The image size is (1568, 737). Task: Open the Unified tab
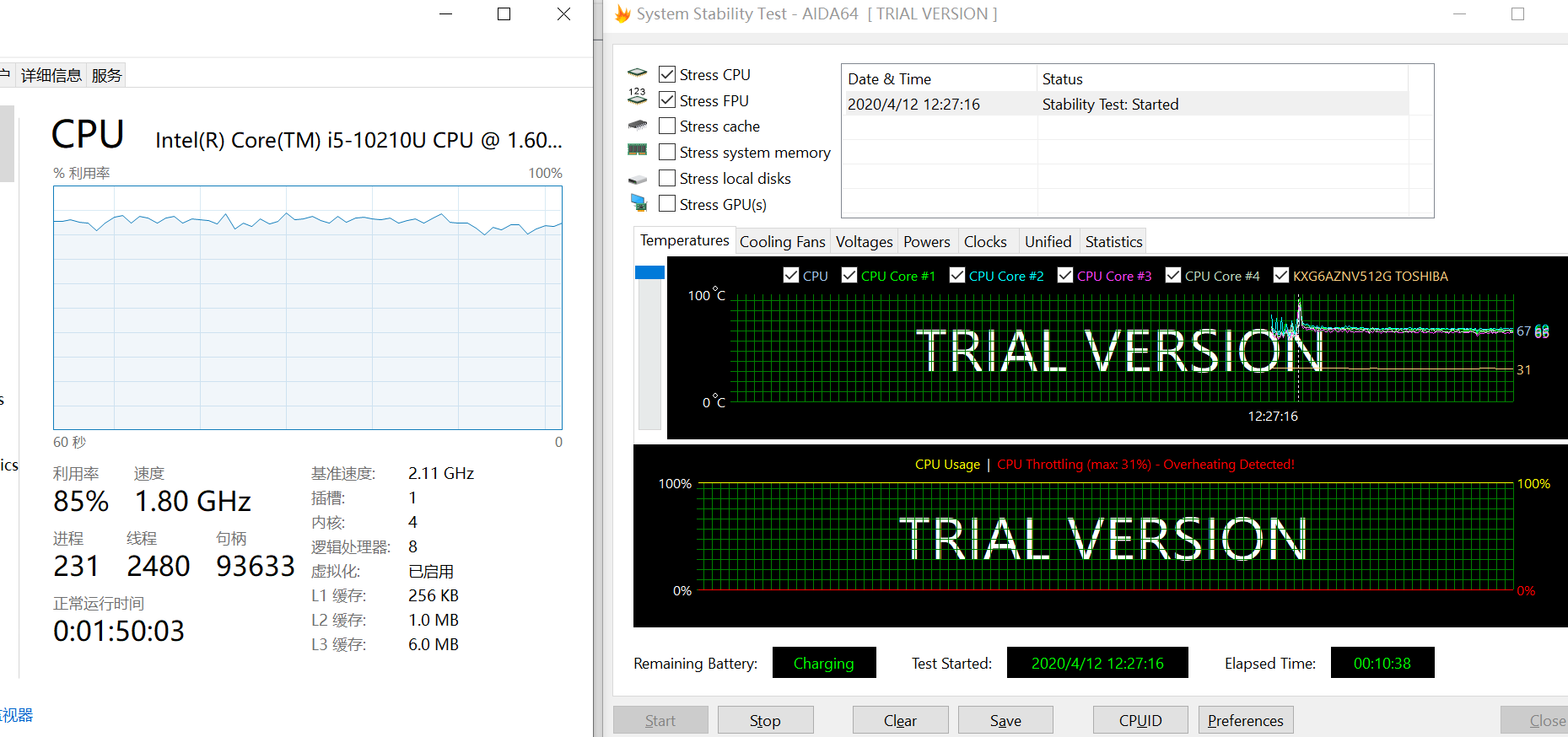pyautogui.click(x=1048, y=242)
